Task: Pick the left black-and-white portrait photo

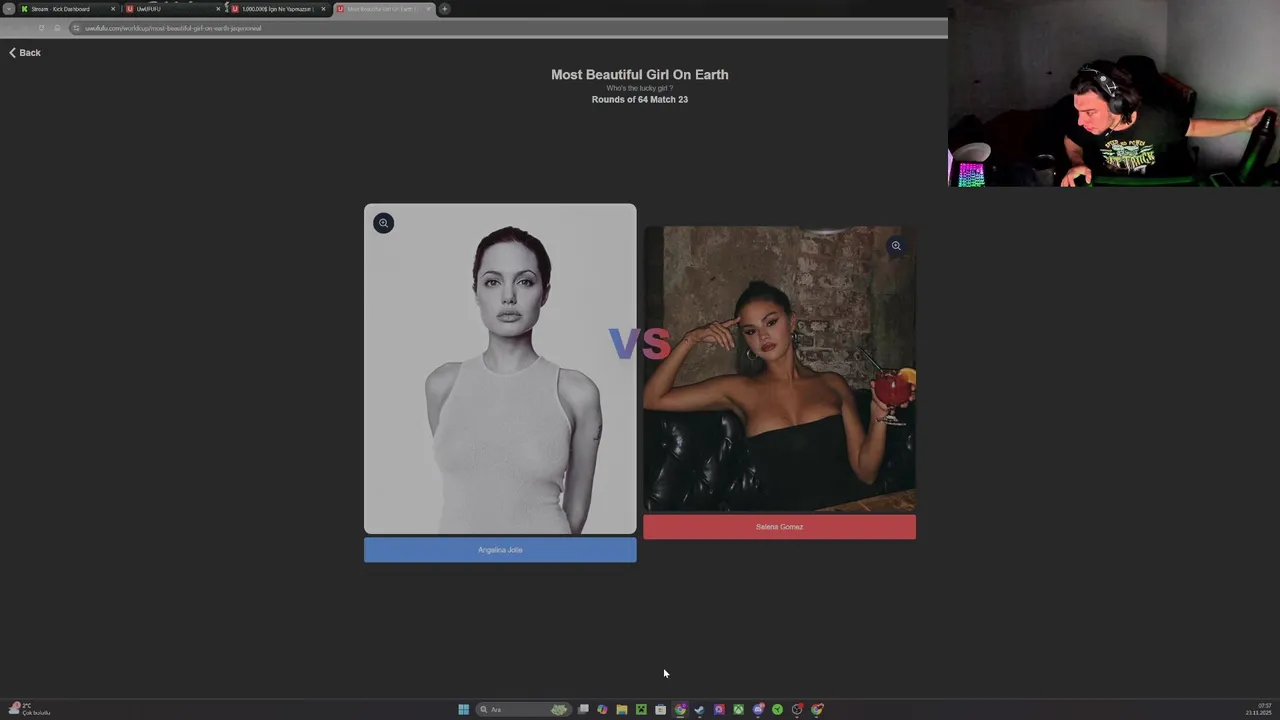Action: (x=500, y=369)
